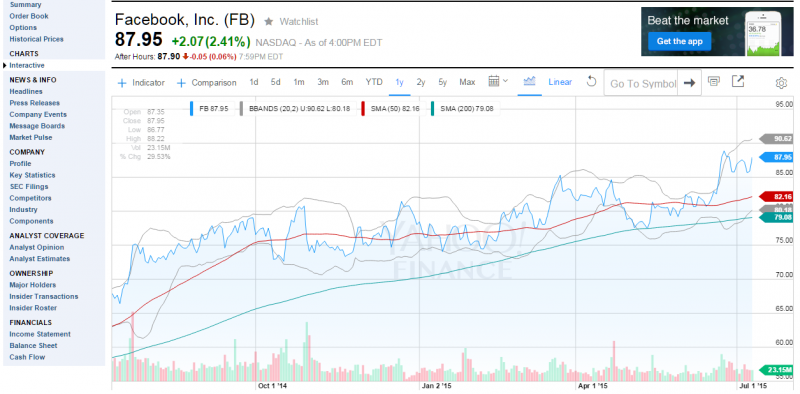Open the calendar date range dropdown
The image size is (800, 394).
[498, 81]
